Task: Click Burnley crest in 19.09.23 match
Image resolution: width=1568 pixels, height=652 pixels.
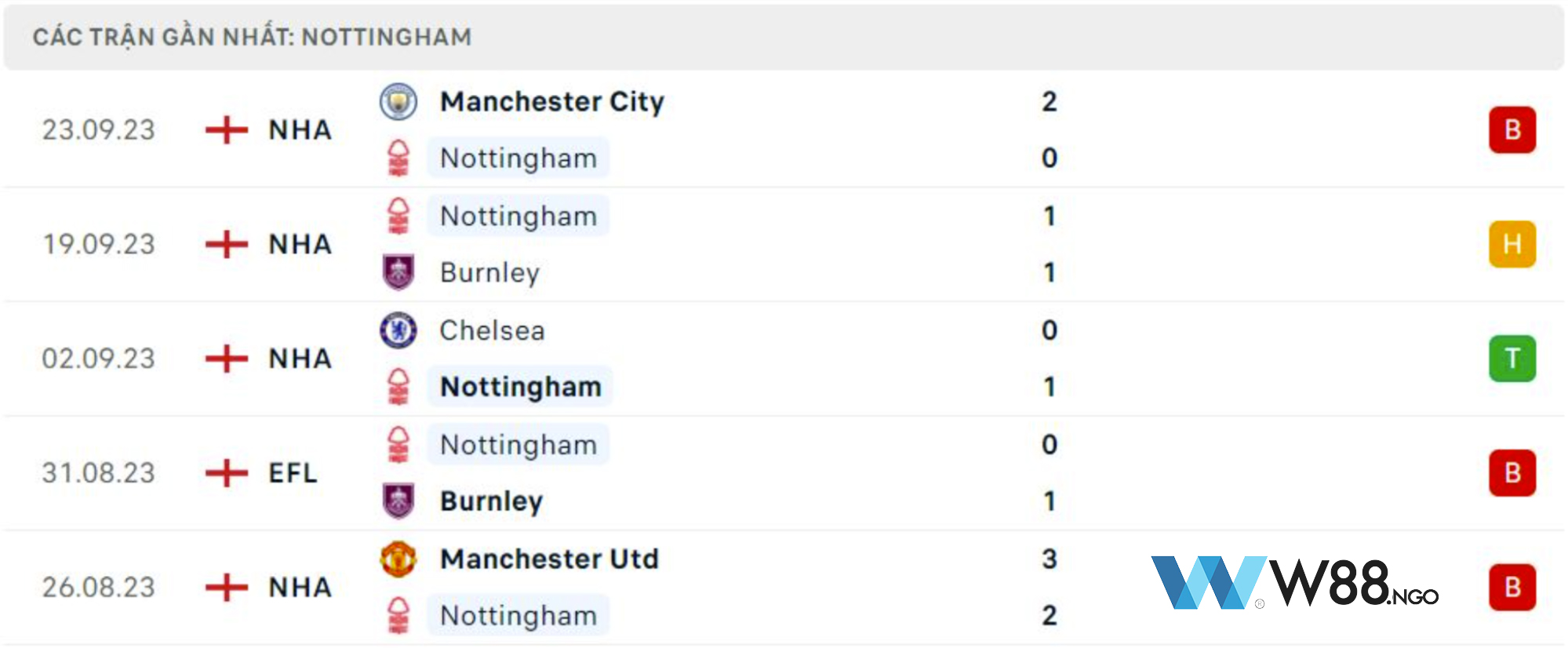Action: coord(398,272)
